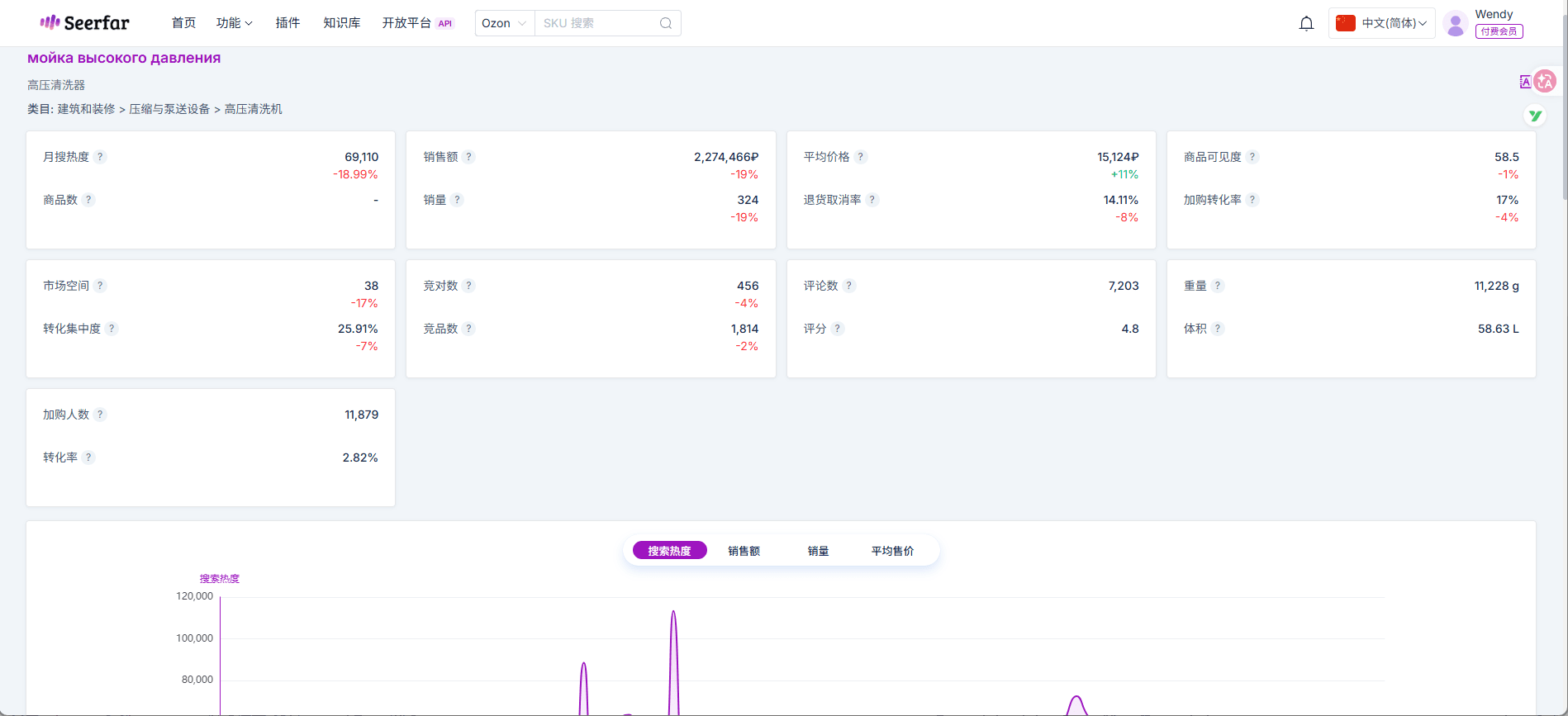Open the 插件 menu item

(287, 23)
